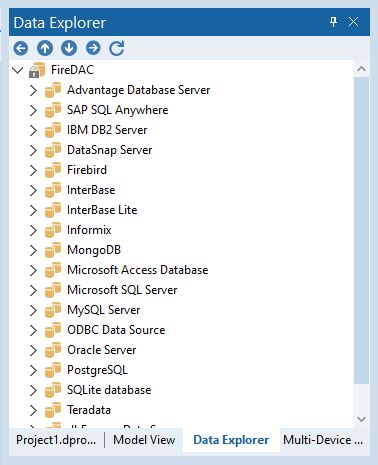Expand the Microsoft Access Database node
The image size is (378, 465).
[x=33, y=270]
